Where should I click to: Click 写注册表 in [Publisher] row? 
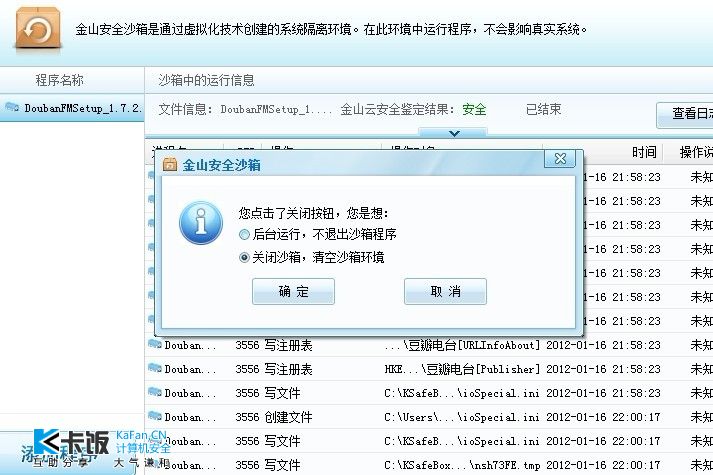click(288, 370)
